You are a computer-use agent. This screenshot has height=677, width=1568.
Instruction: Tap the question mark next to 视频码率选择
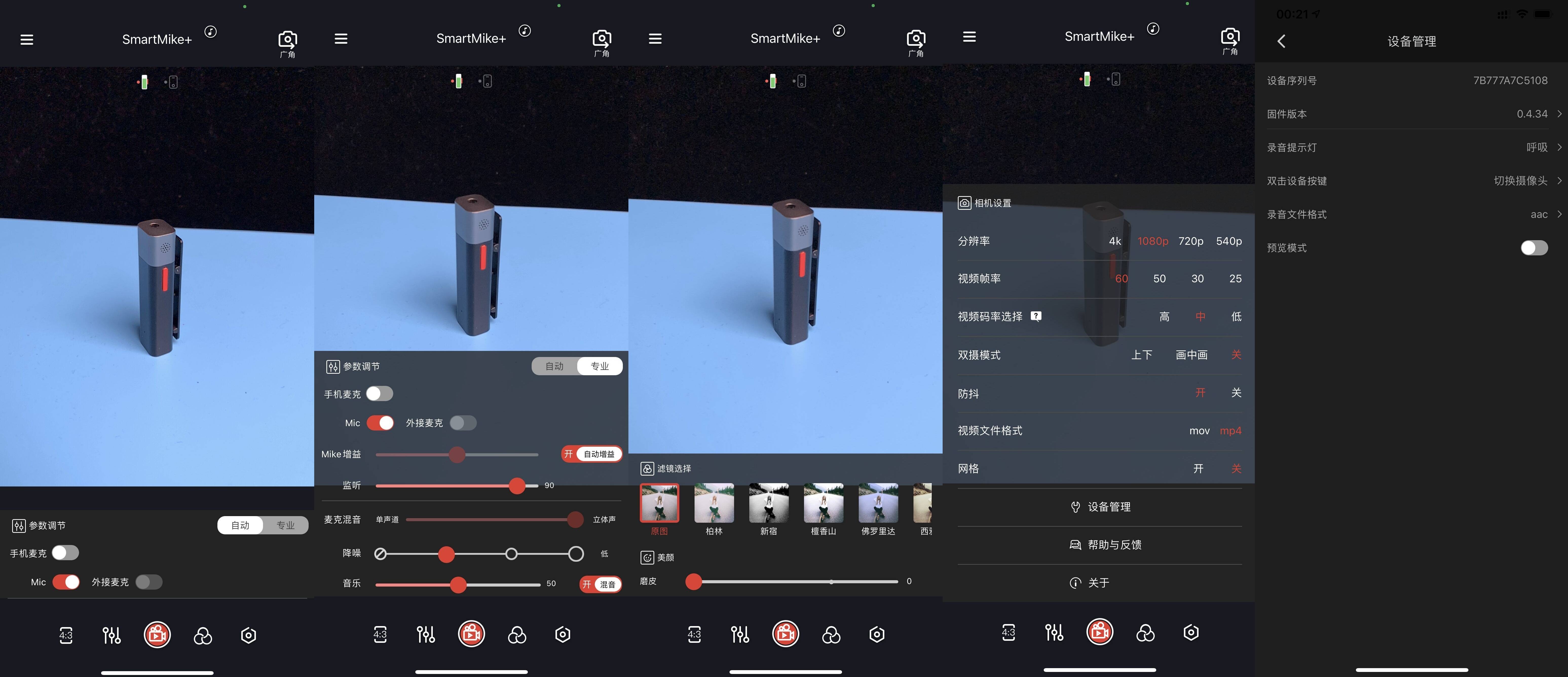(1036, 316)
